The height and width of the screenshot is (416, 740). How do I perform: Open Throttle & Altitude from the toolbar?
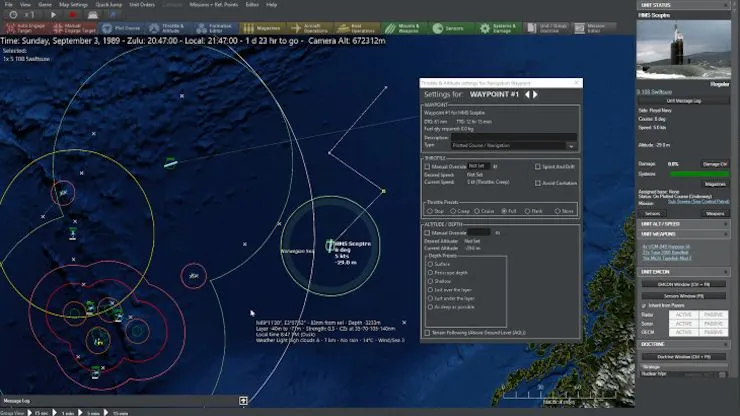[x=168, y=28]
